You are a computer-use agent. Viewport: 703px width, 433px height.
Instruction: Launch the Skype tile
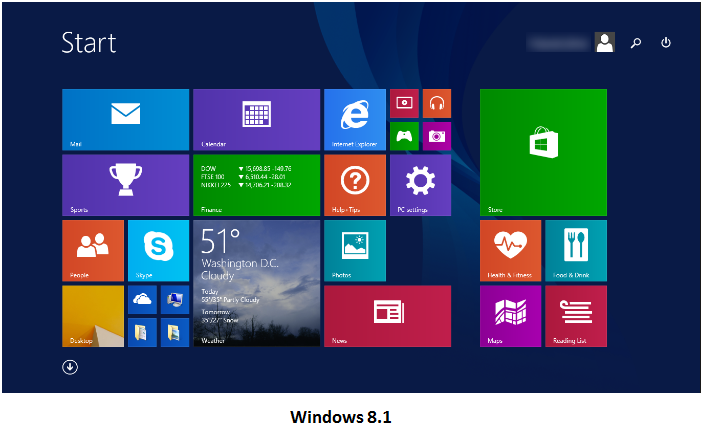pos(158,251)
